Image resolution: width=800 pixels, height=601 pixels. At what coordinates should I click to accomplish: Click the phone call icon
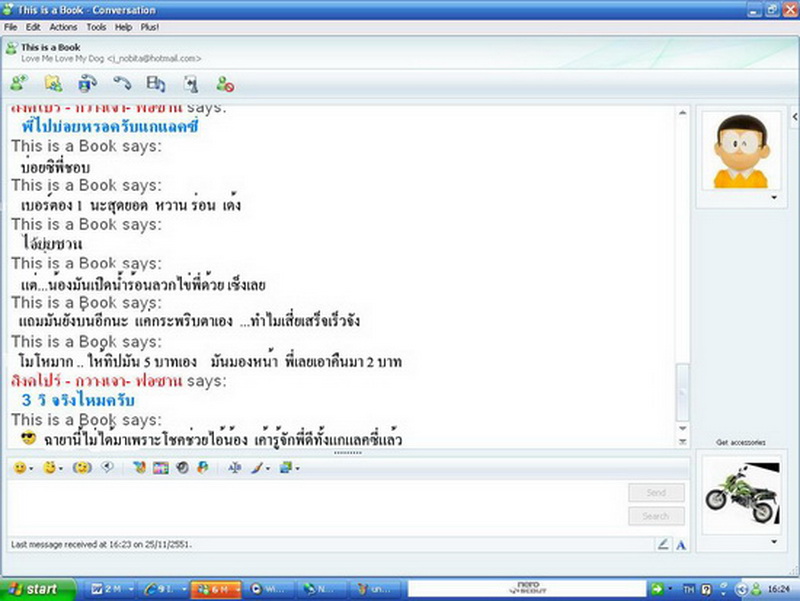(122, 84)
